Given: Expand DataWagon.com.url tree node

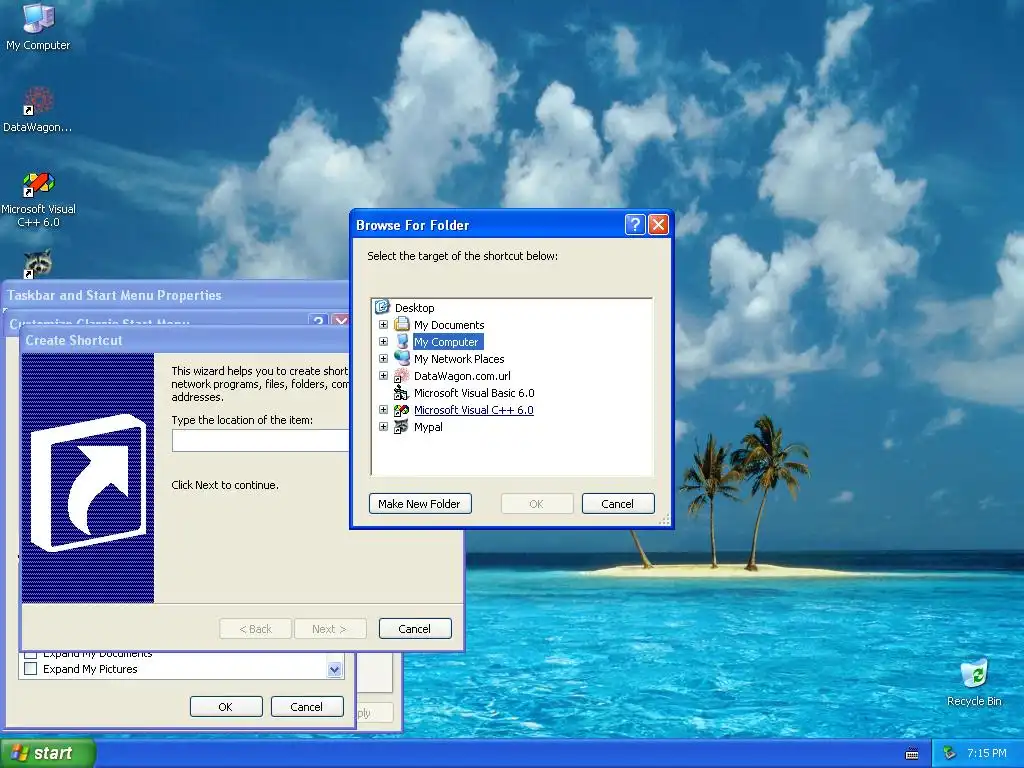Looking at the screenshot, I should (x=383, y=376).
